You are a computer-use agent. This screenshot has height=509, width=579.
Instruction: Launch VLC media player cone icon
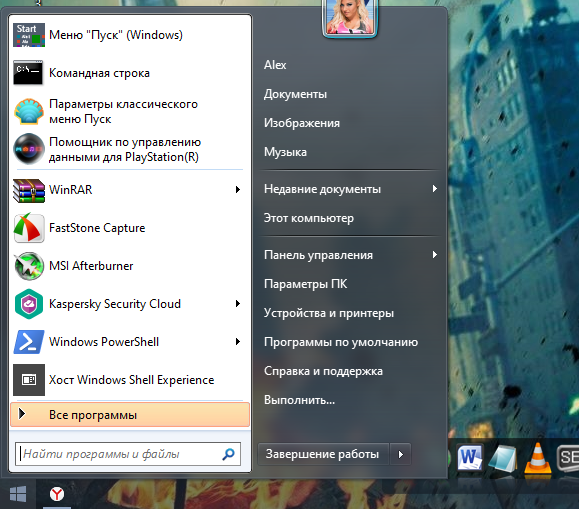coord(538,458)
